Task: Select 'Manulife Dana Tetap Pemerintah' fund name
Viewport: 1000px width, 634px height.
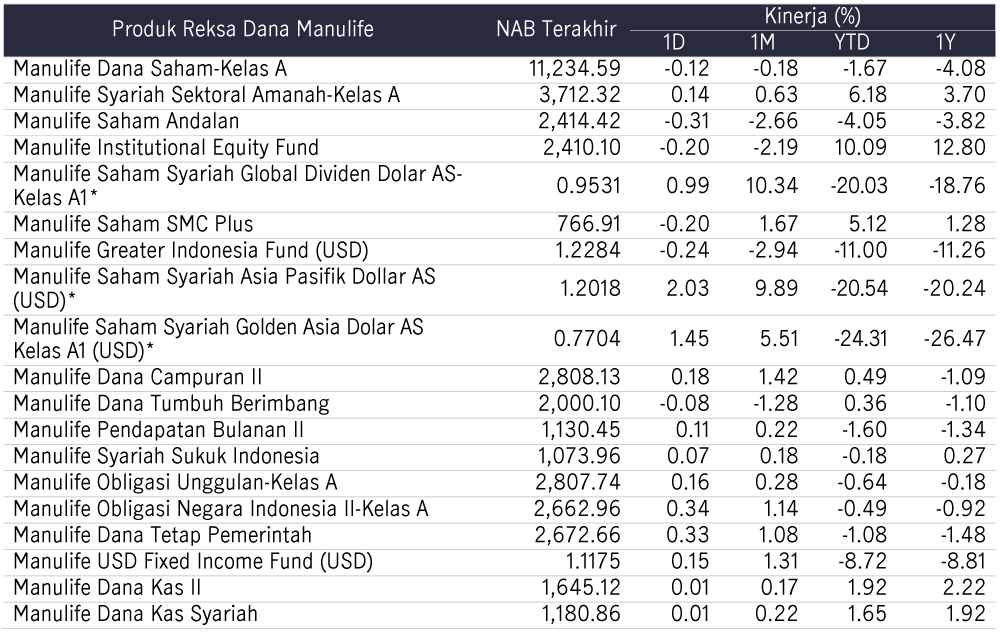Action: (x=163, y=535)
